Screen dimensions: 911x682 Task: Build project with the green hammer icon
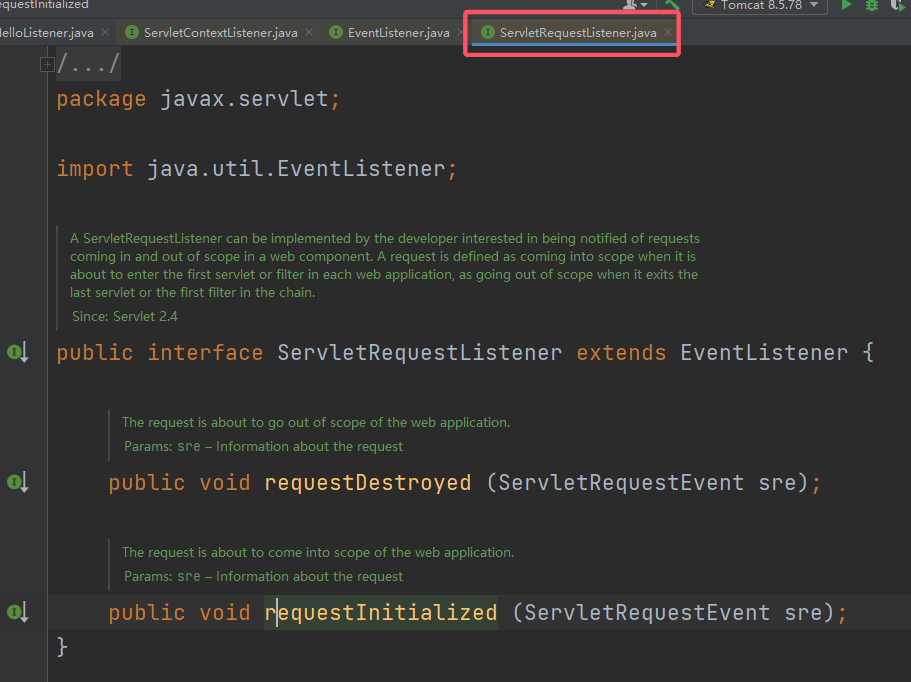pyautogui.click(x=672, y=5)
